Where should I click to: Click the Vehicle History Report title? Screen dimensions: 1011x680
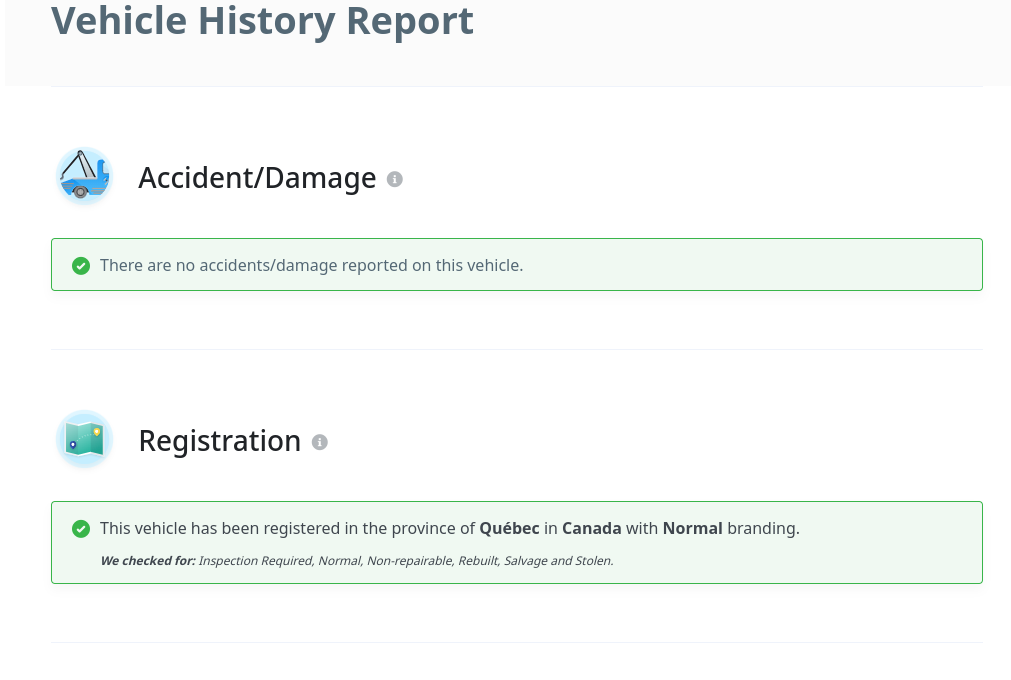click(262, 21)
